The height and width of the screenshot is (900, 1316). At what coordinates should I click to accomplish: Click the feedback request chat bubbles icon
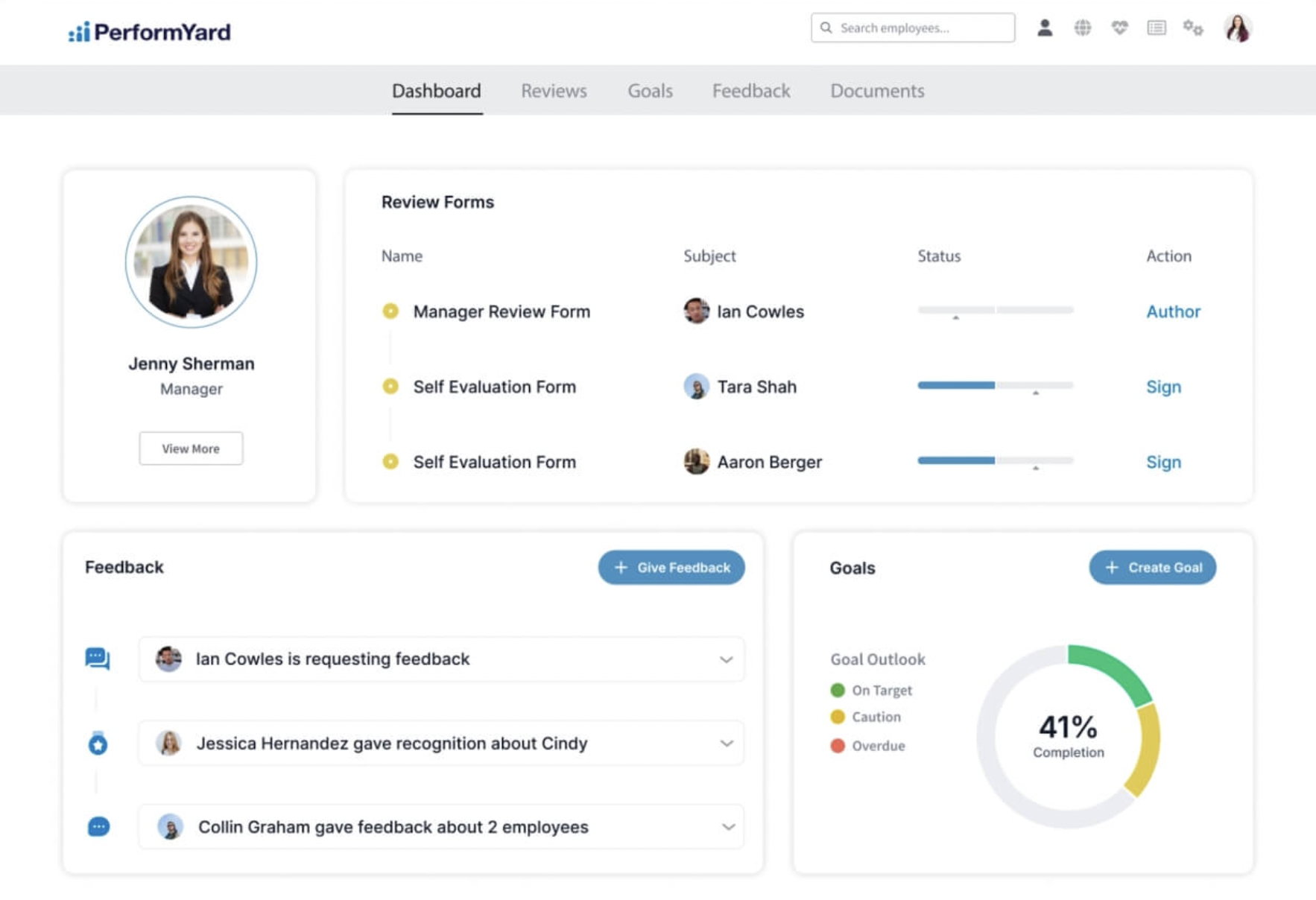pos(98,659)
